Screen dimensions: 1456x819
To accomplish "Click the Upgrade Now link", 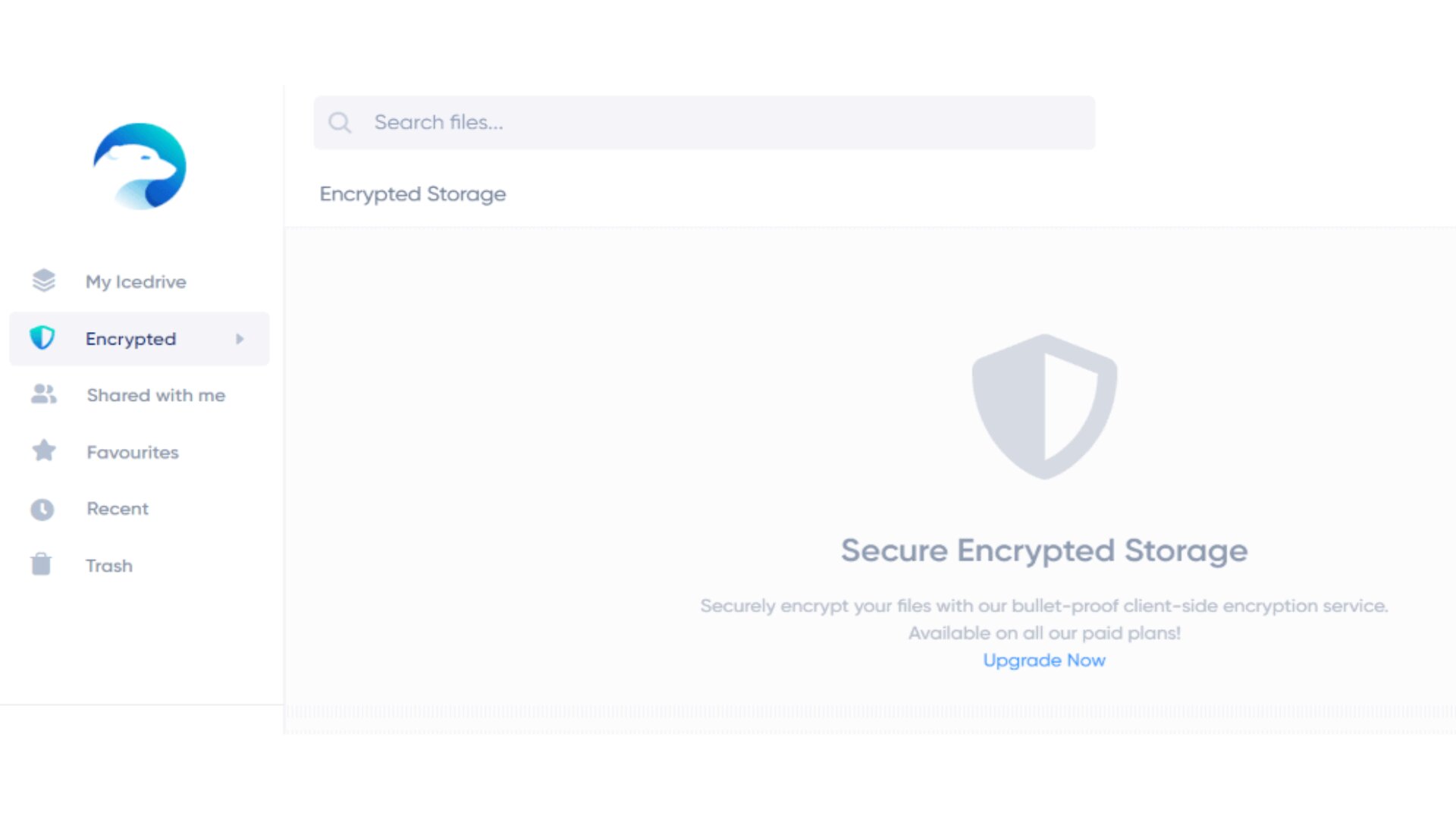I will coord(1044,661).
